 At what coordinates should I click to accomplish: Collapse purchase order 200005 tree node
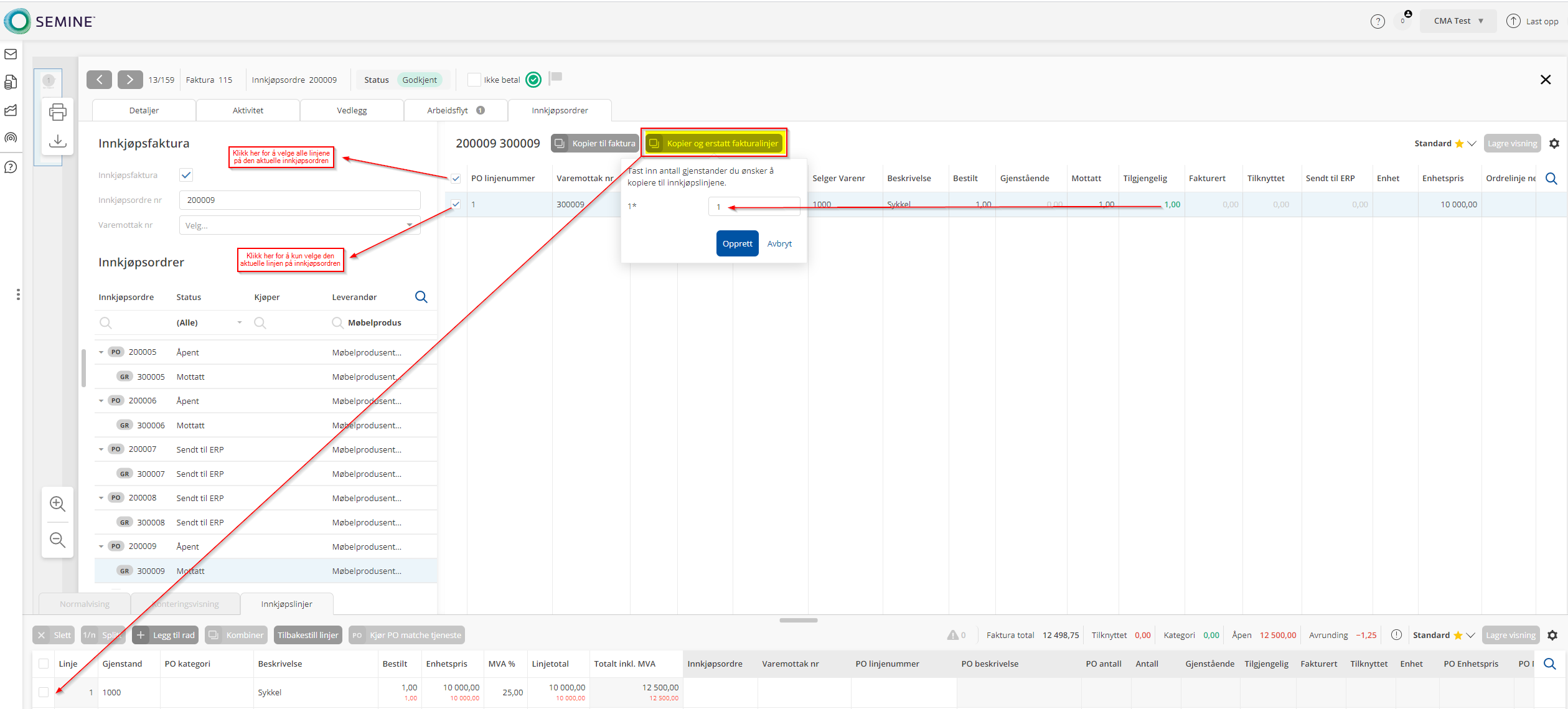[101, 352]
